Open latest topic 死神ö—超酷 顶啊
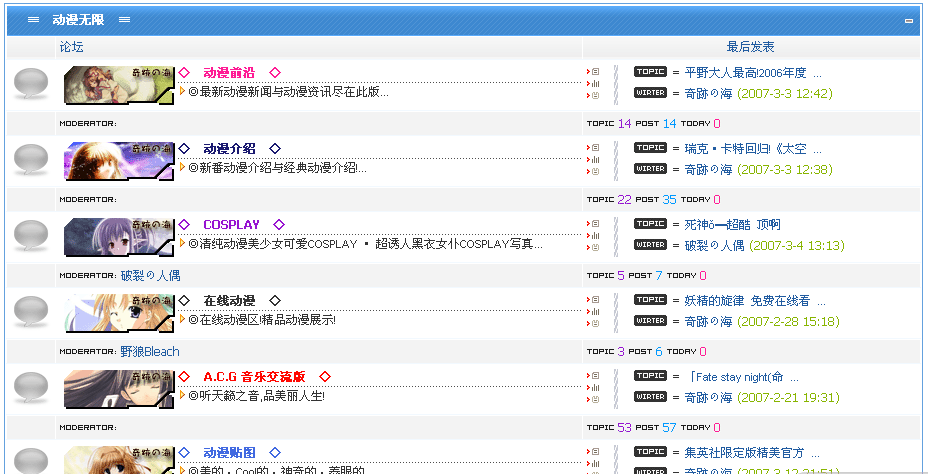This screenshot has width=928, height=474. [732, 225]
